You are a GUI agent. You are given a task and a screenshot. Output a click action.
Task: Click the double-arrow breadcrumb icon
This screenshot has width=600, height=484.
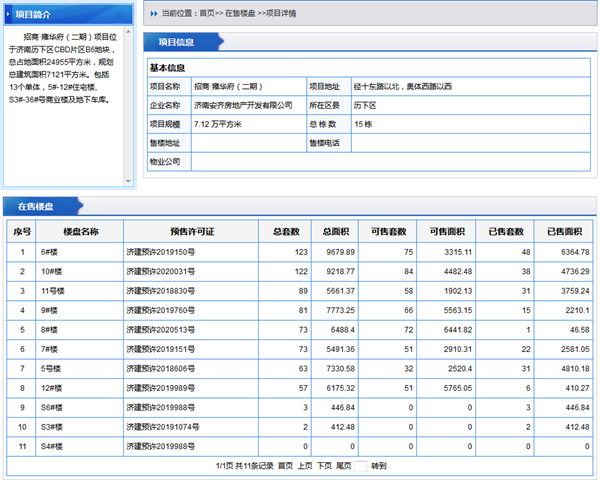click(x=154, y=14)
